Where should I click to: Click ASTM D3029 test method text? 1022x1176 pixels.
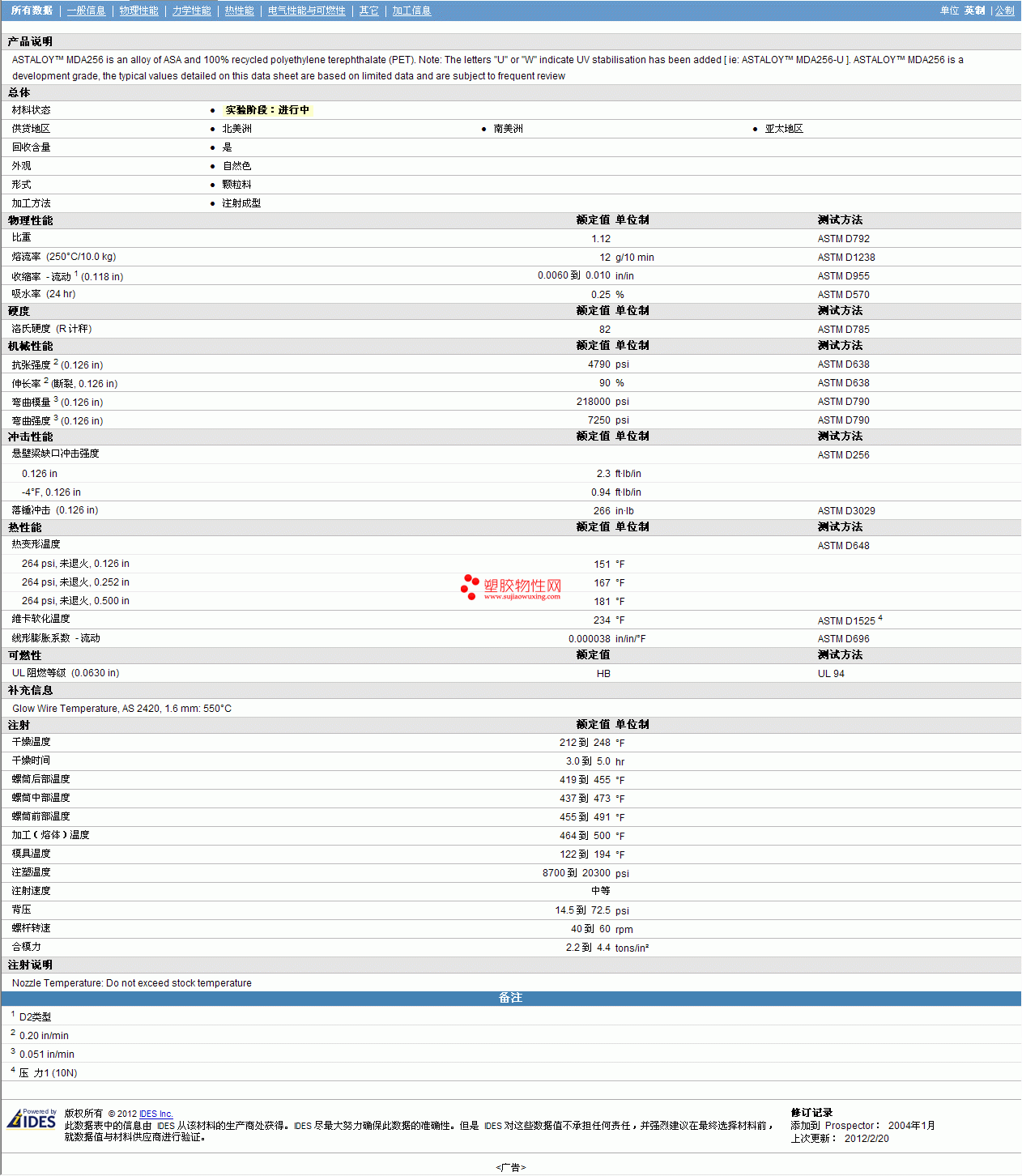tap(846, 511)
